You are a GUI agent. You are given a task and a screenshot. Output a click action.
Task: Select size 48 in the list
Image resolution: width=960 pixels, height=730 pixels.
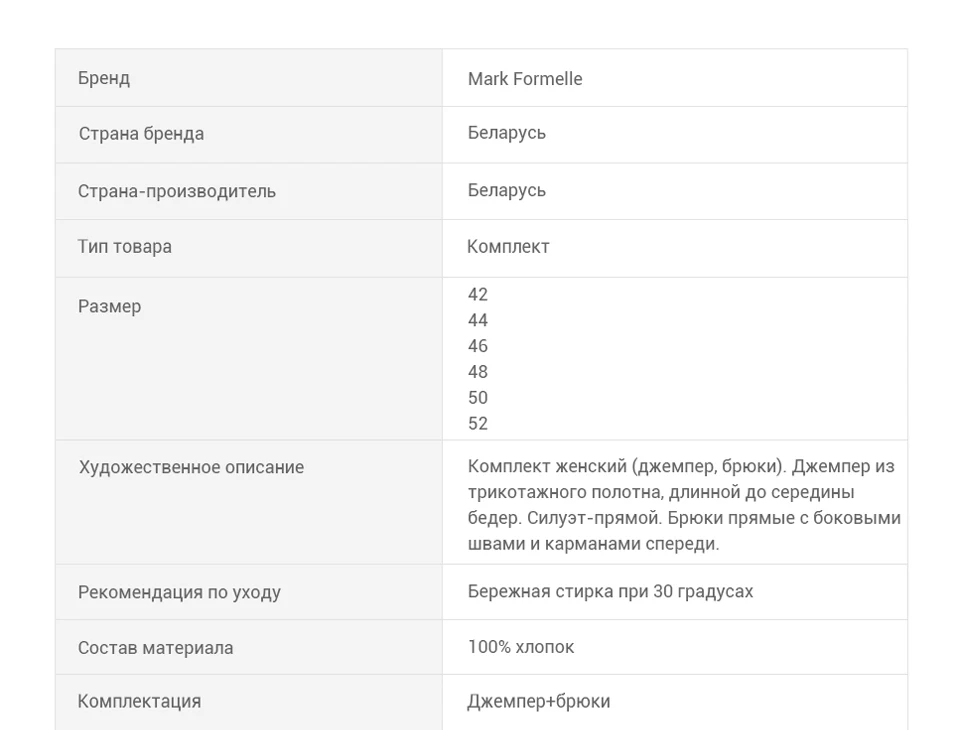478,372
